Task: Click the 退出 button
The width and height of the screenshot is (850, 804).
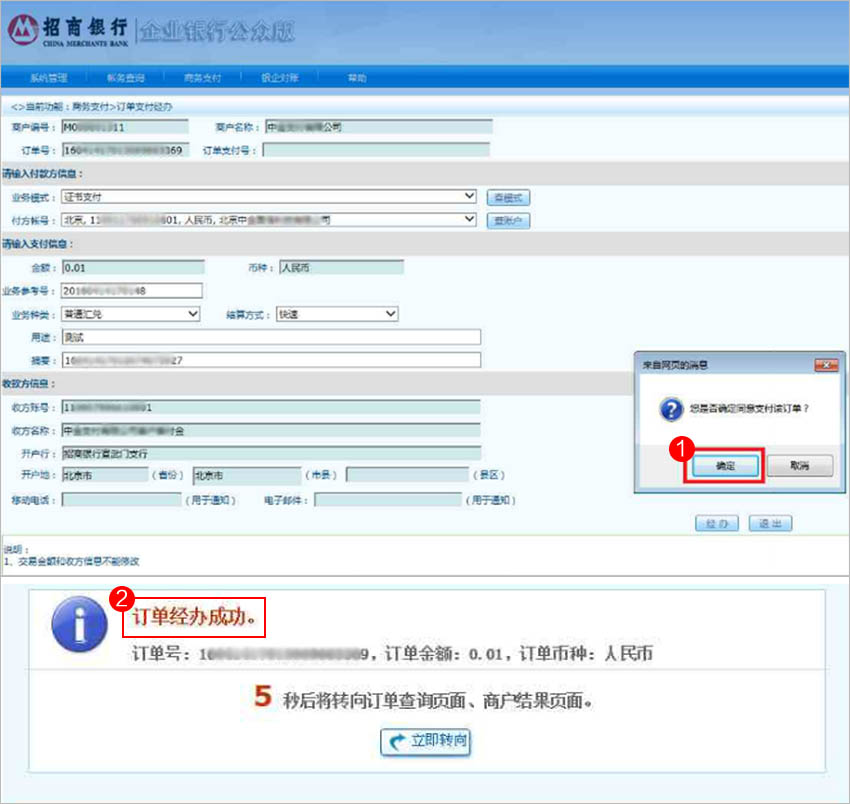Action: click(x=770, y=524)
